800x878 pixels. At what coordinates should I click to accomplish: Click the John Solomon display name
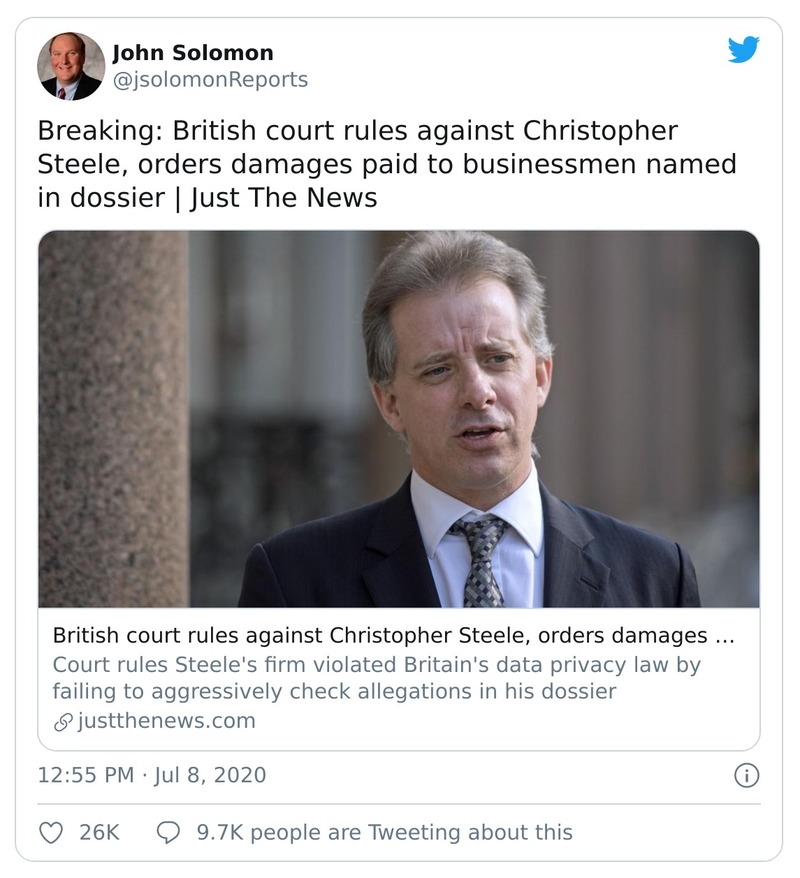tap(193, 53)
